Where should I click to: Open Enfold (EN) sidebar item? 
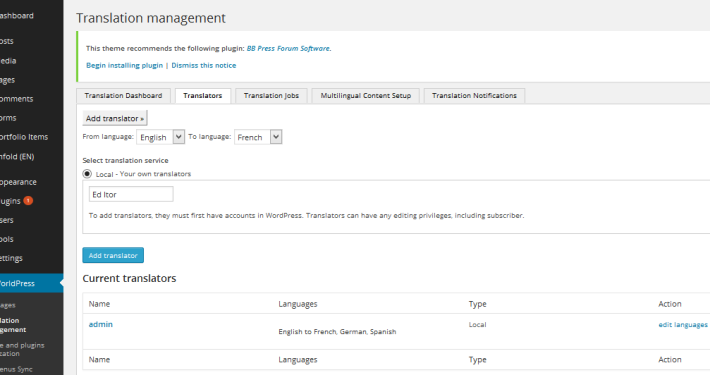point(17,157)
